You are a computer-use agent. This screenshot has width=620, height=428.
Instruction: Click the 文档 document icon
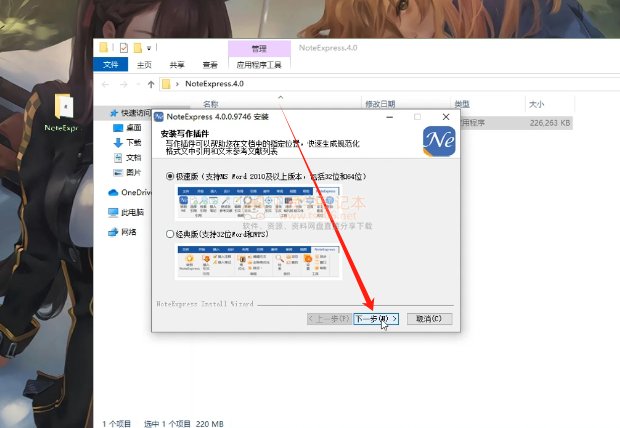[118, 158]
